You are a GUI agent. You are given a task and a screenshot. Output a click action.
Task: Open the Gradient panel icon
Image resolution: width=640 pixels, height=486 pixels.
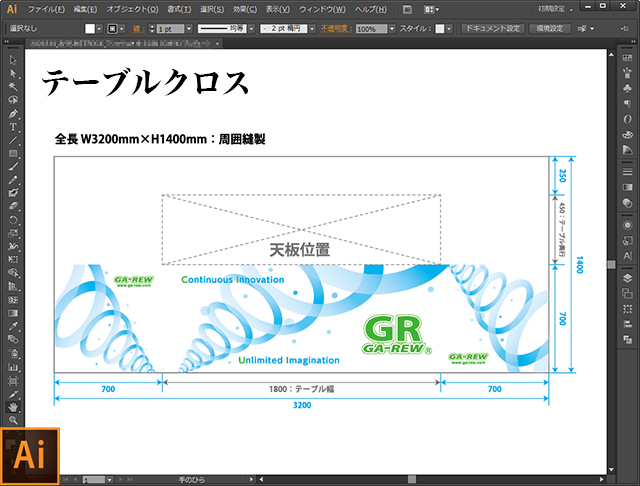627,187
